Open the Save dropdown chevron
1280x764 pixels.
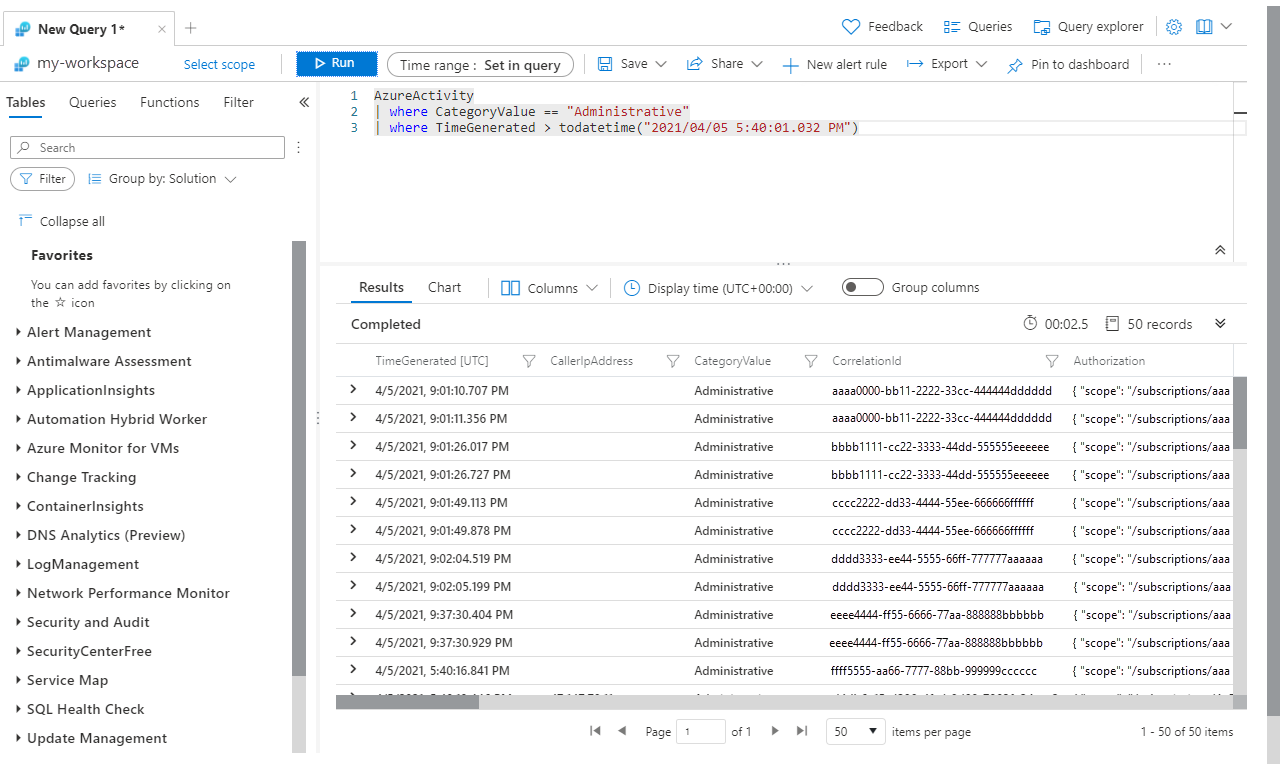(661, 64)
